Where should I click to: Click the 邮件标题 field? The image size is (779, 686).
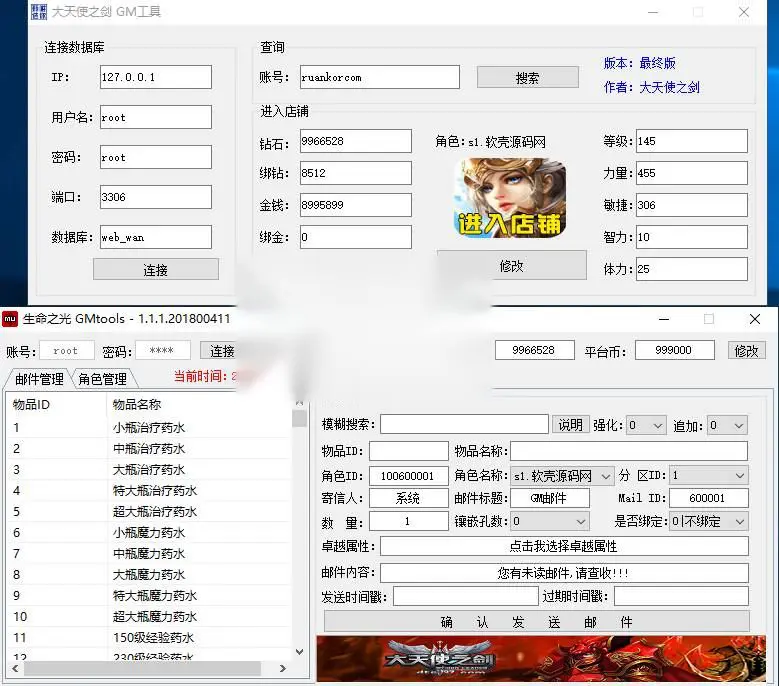(550, 498)
